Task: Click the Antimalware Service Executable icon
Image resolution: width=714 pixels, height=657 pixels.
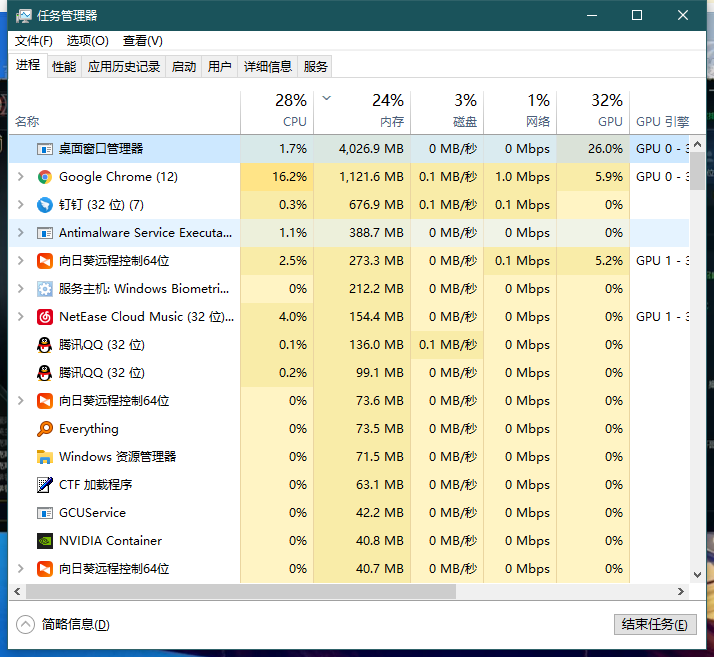Action: tap(45, 233)
